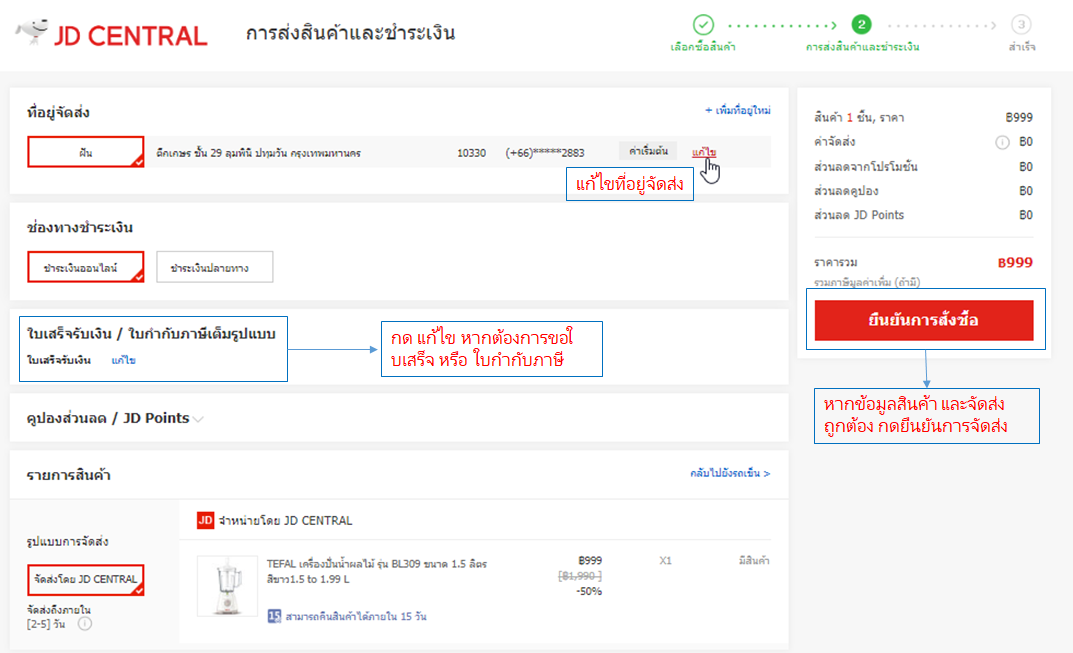Open the TEFAL blender product name link

(x=376, y=571)
